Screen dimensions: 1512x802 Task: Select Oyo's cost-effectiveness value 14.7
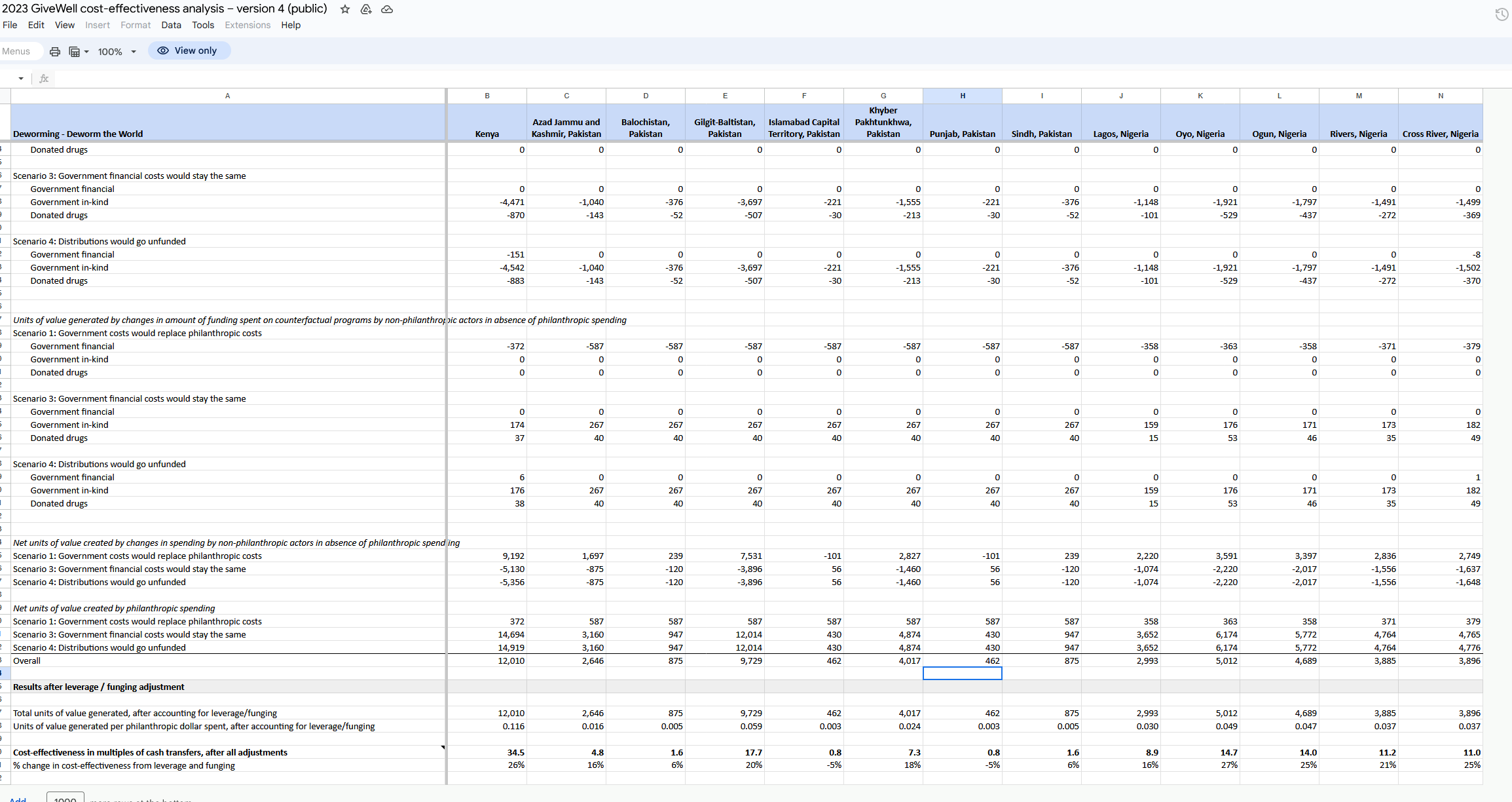click(1200, 752)
